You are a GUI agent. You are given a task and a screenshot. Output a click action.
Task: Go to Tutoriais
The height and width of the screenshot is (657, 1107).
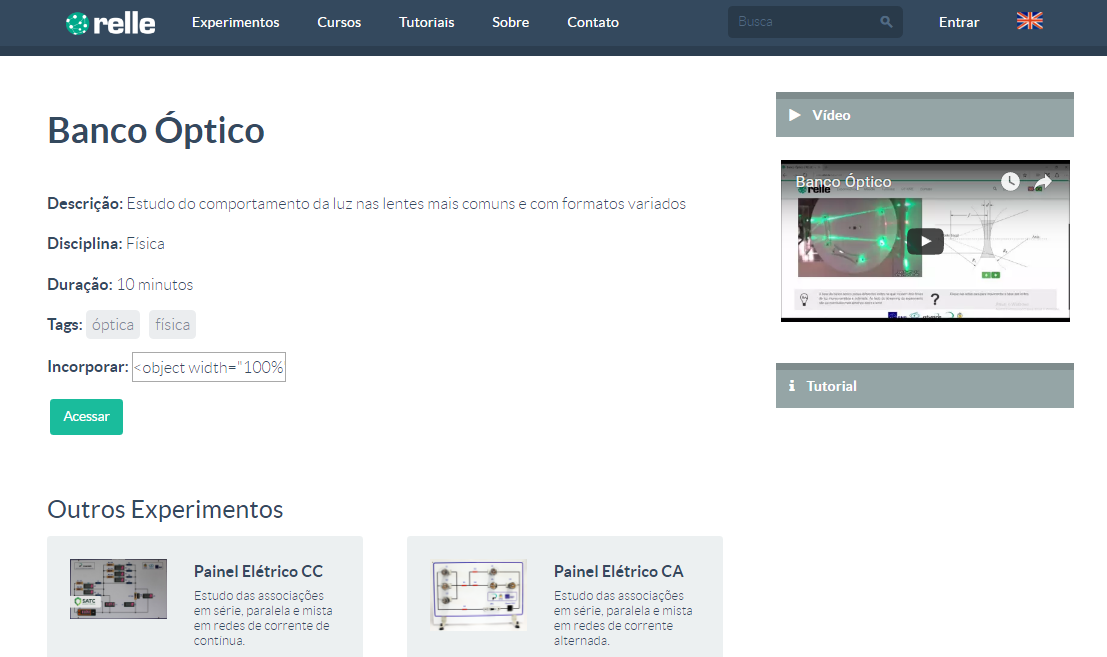click(426, 22)
